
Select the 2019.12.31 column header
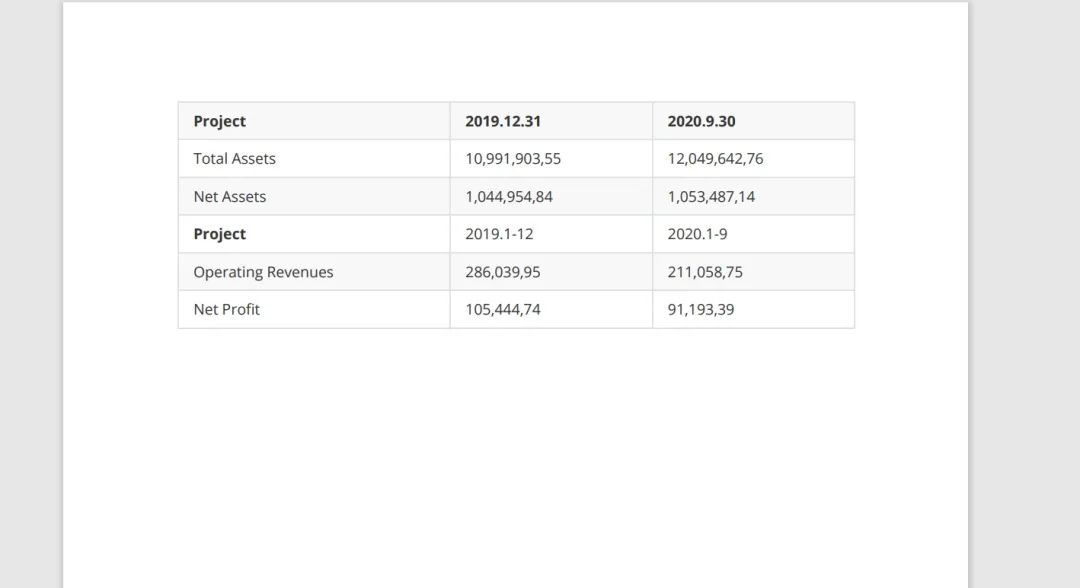tap(503, 121)
